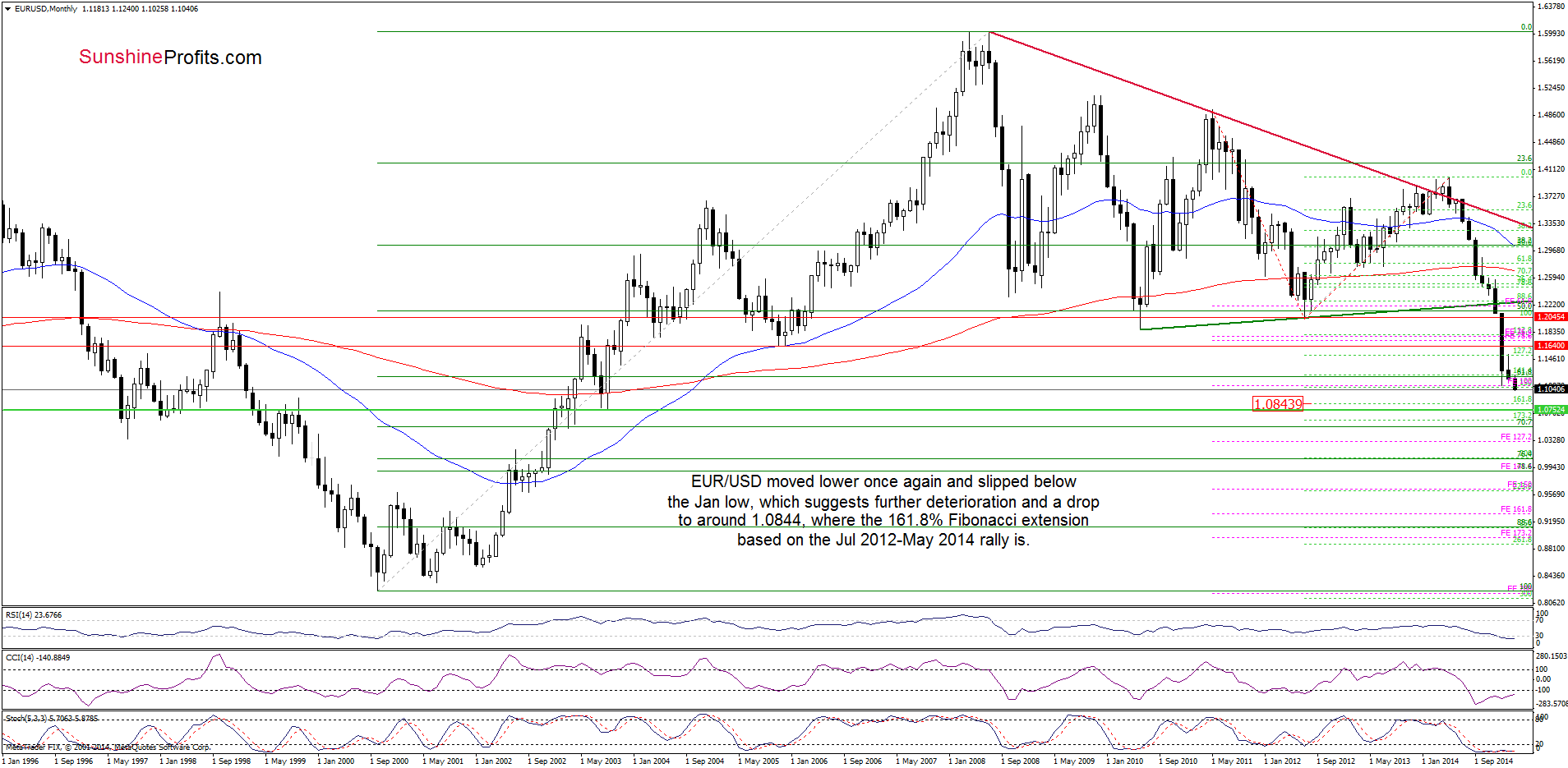Select the RSI(14) 23.6766 indicator label
Viewport: 1568px width, 768px height.
pos(34,615)
